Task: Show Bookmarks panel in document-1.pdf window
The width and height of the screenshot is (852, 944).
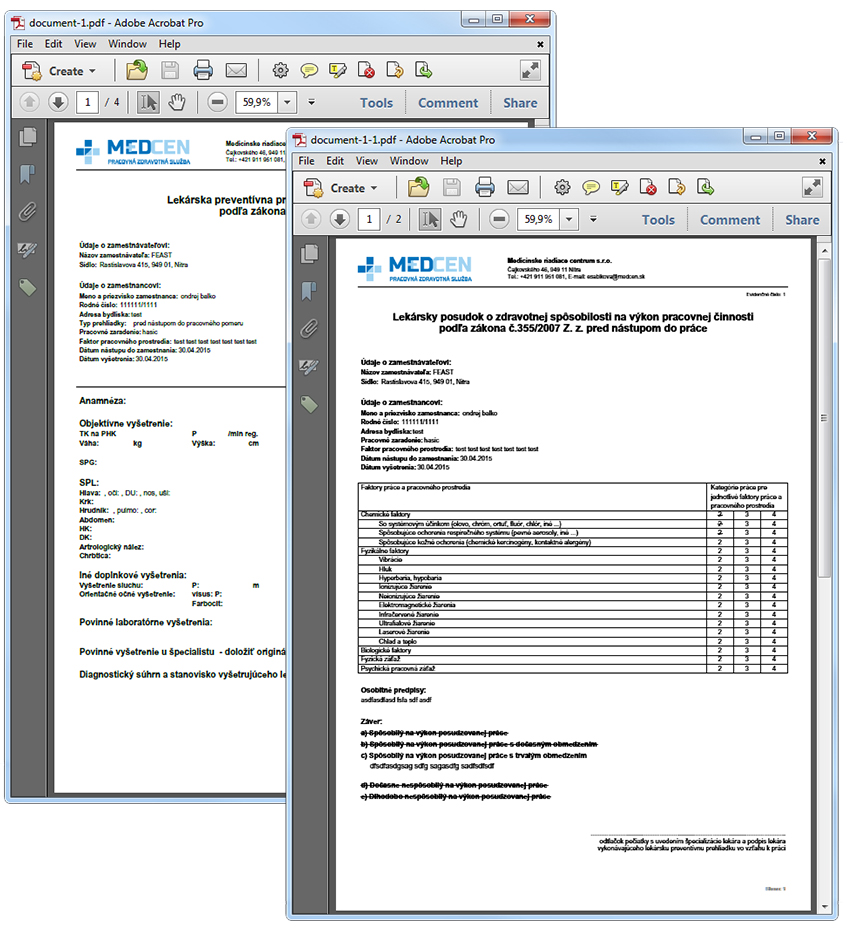Action: click(28, 174)
